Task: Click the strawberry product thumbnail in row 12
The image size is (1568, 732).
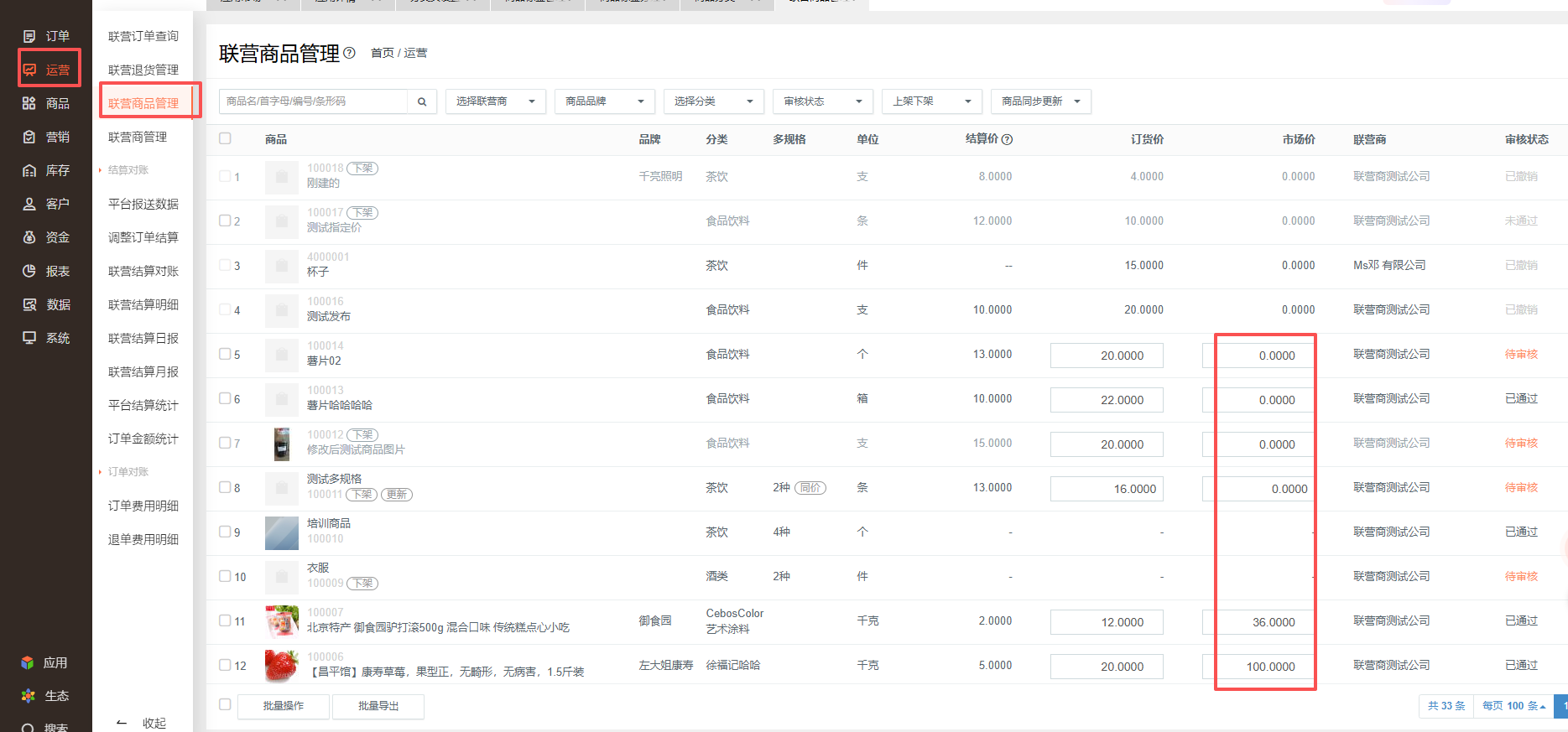Action: tap(282, 666)
